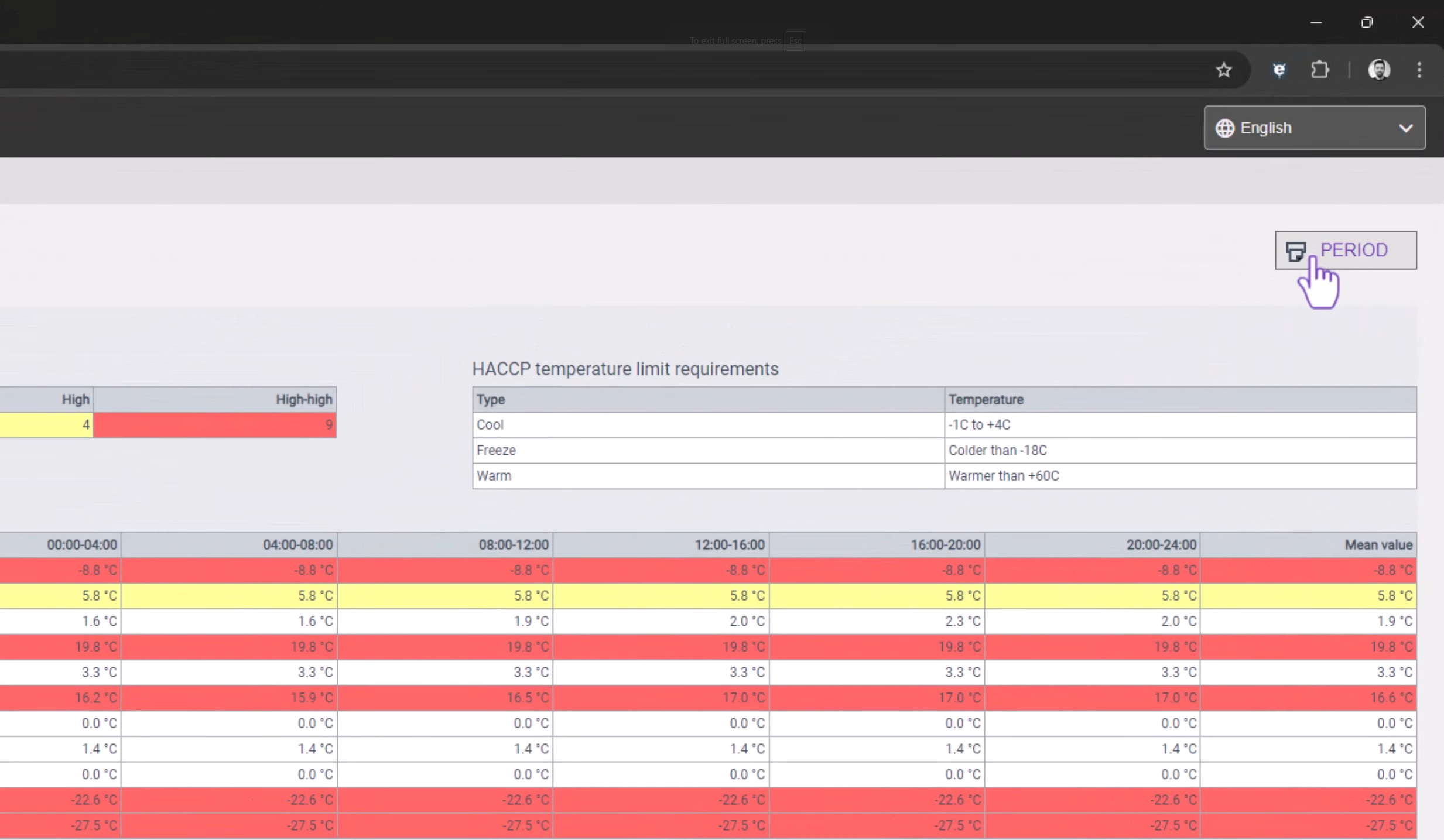Click the print icon in PERIOD button
The width and height of the screenshot is (1444, 840).
point(1296,251)
